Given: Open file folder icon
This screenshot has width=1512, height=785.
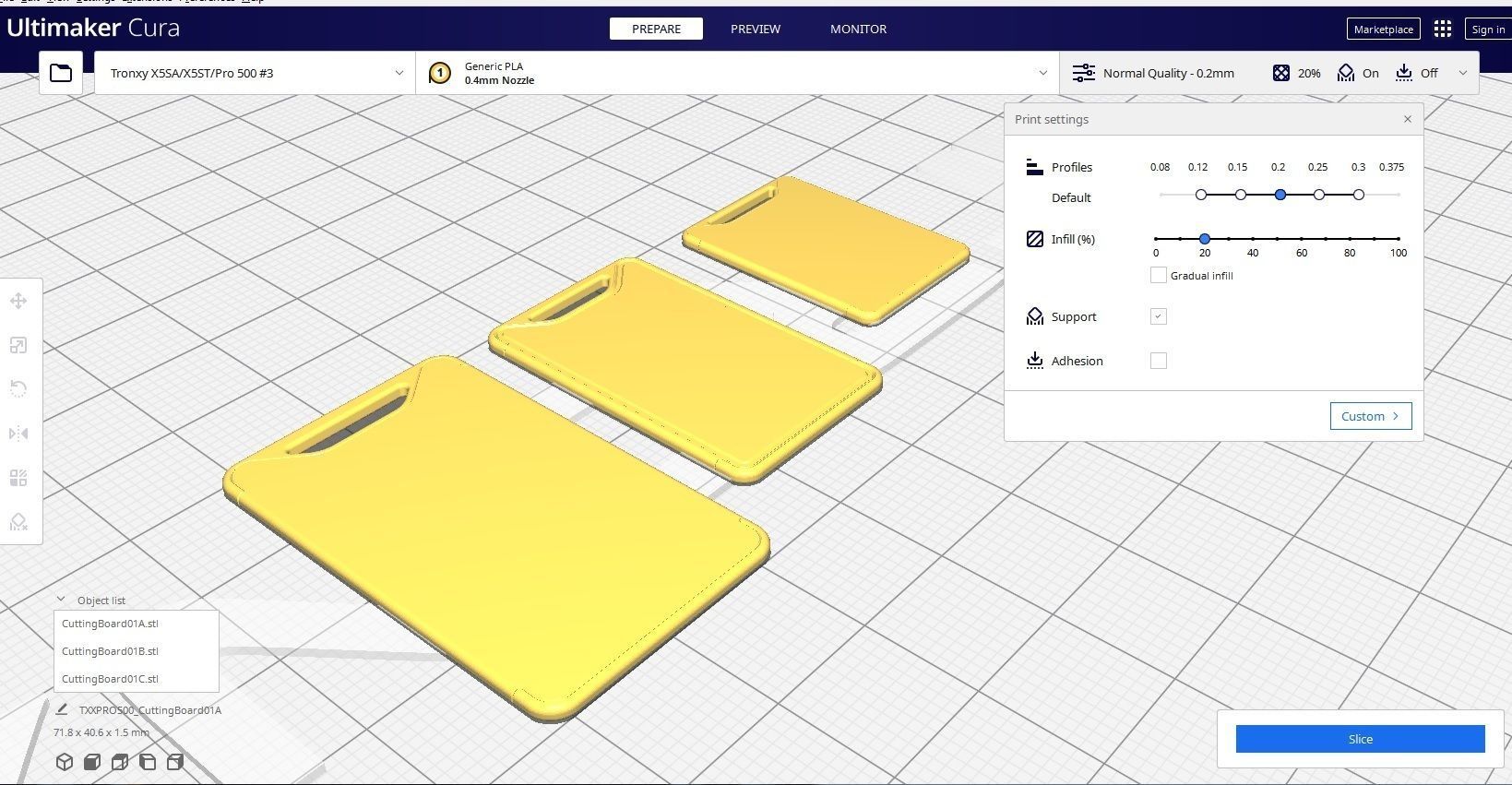Looking at the screenshot, I should pos(61,73).
